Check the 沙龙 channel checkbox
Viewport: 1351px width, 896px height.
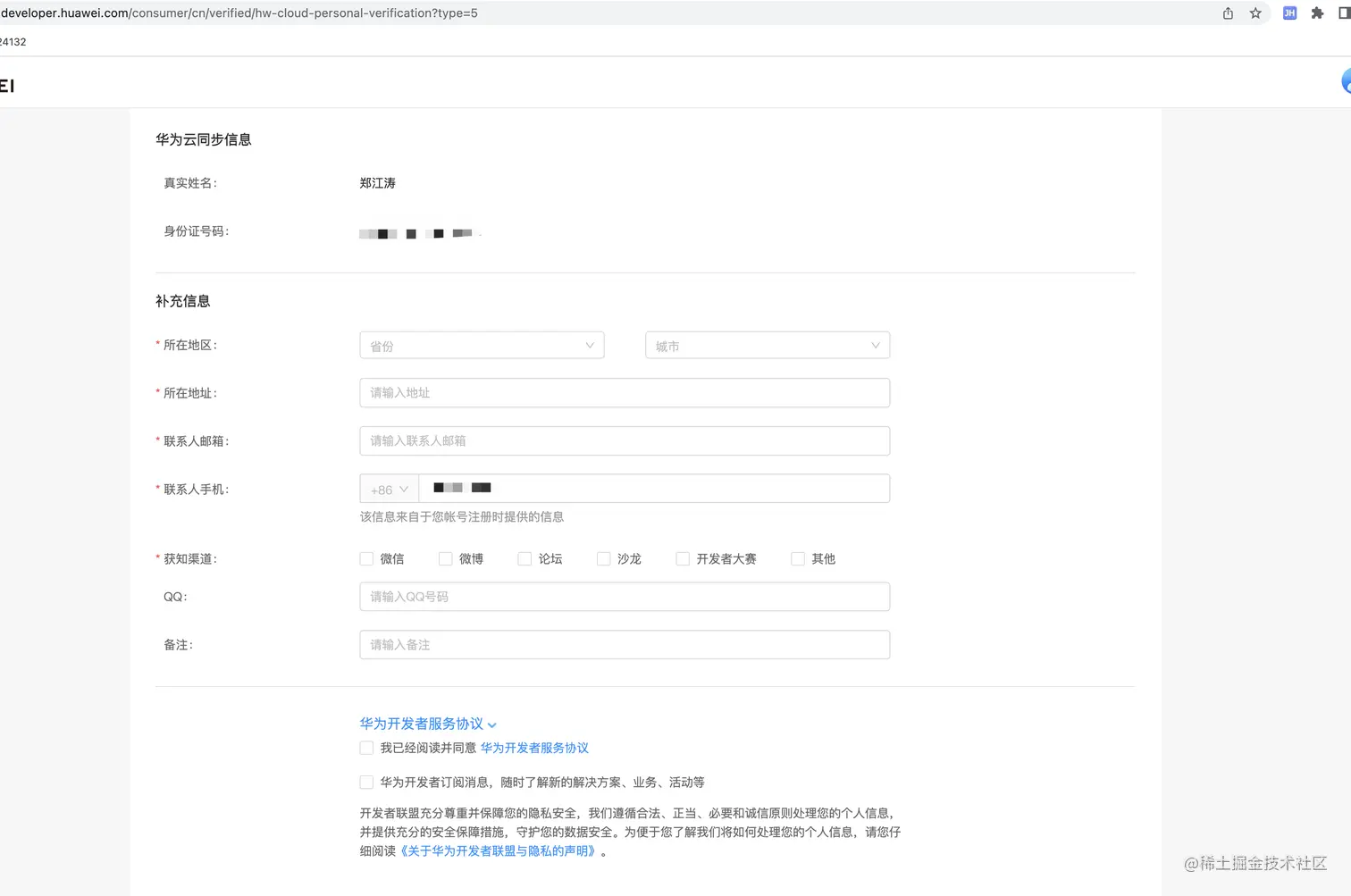(603, 559)
